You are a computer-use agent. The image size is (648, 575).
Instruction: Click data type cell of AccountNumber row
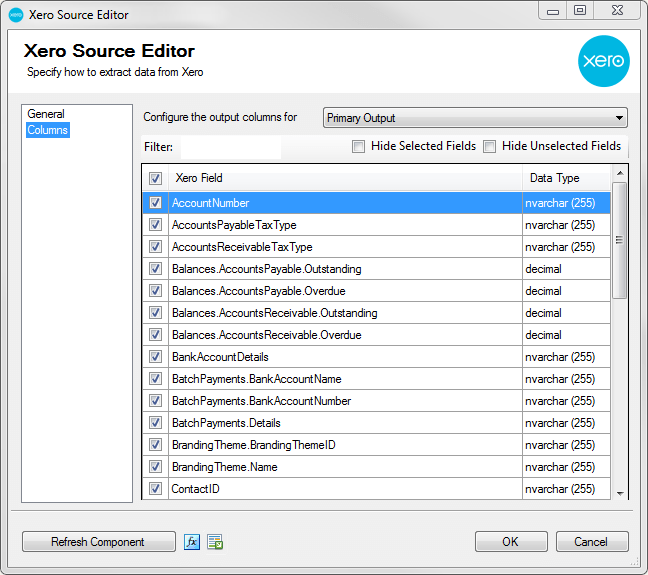pyautogui.click(x=566, y=203)
